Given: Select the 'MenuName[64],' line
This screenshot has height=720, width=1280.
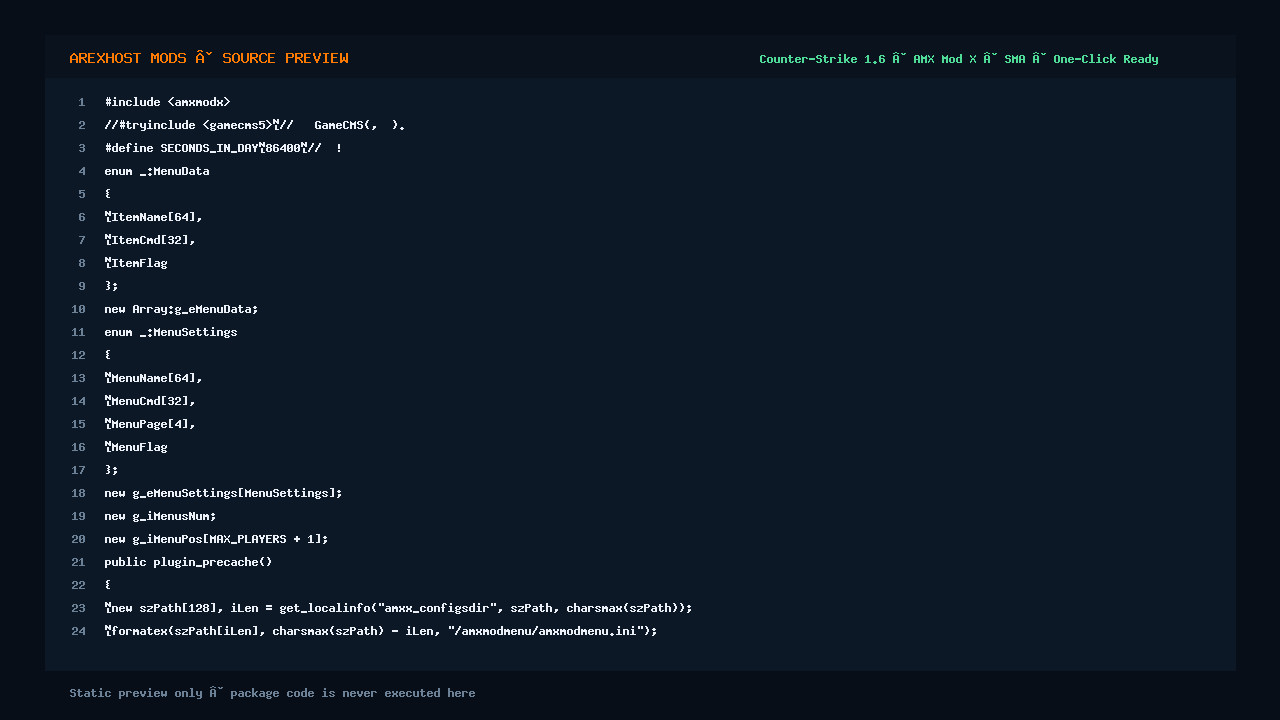Looking at the screenshot, I should (153, 378).
